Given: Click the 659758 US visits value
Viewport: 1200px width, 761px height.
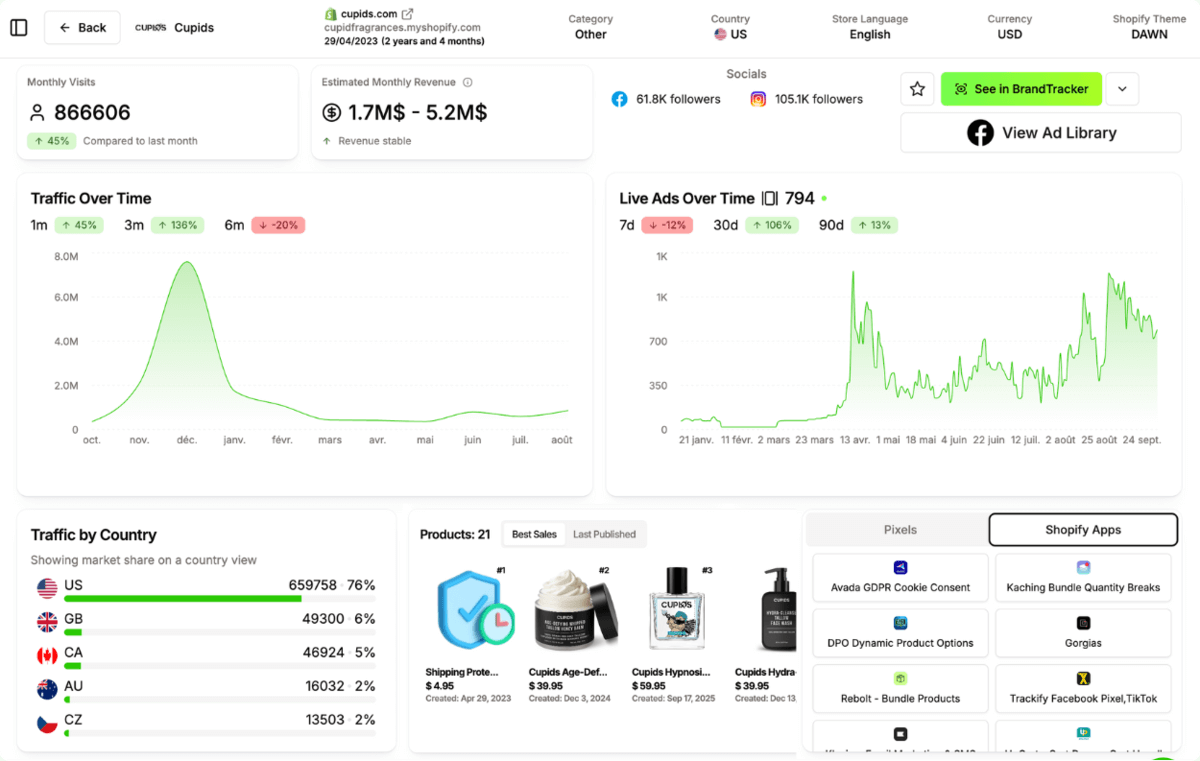Looking at the screenshot, I should point(312,585).
